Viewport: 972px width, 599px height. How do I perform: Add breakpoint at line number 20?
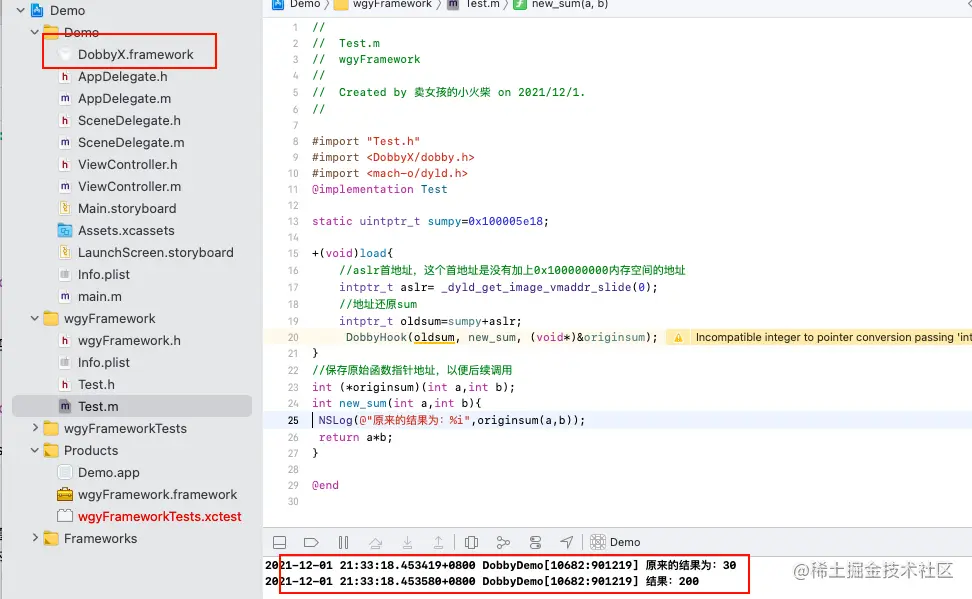point(293,337)
